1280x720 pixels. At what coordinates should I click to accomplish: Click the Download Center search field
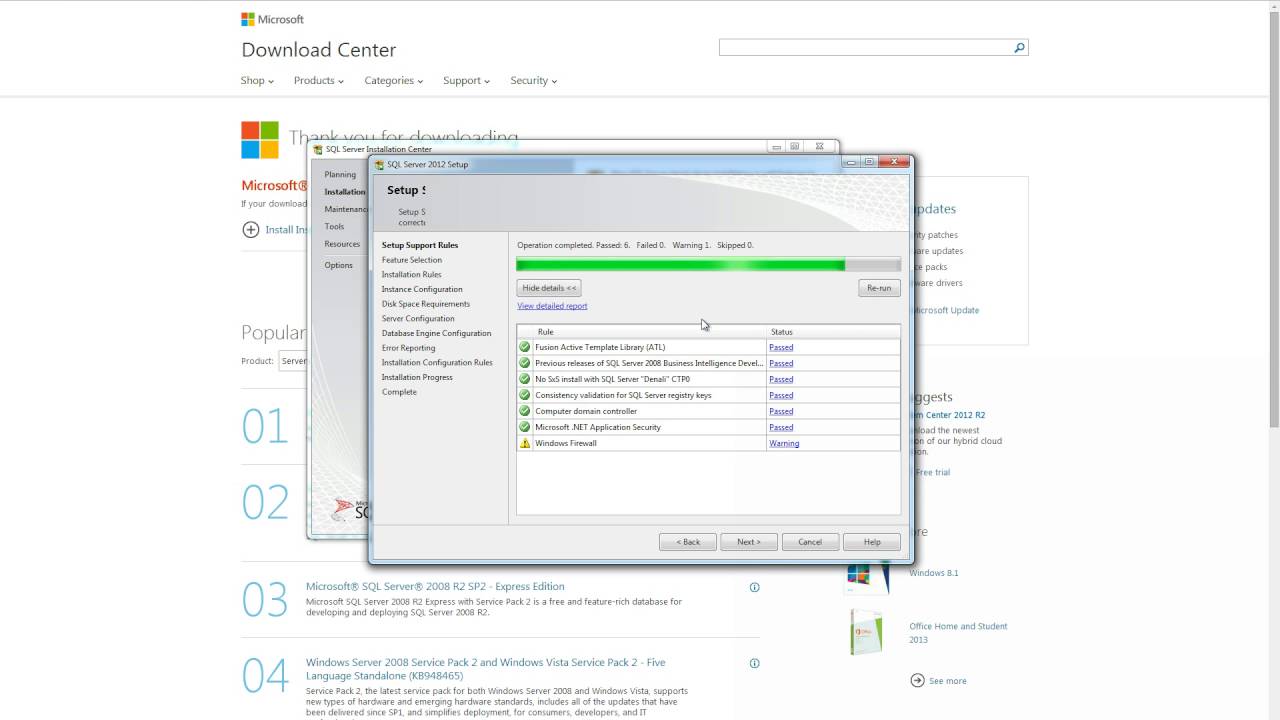866,47
